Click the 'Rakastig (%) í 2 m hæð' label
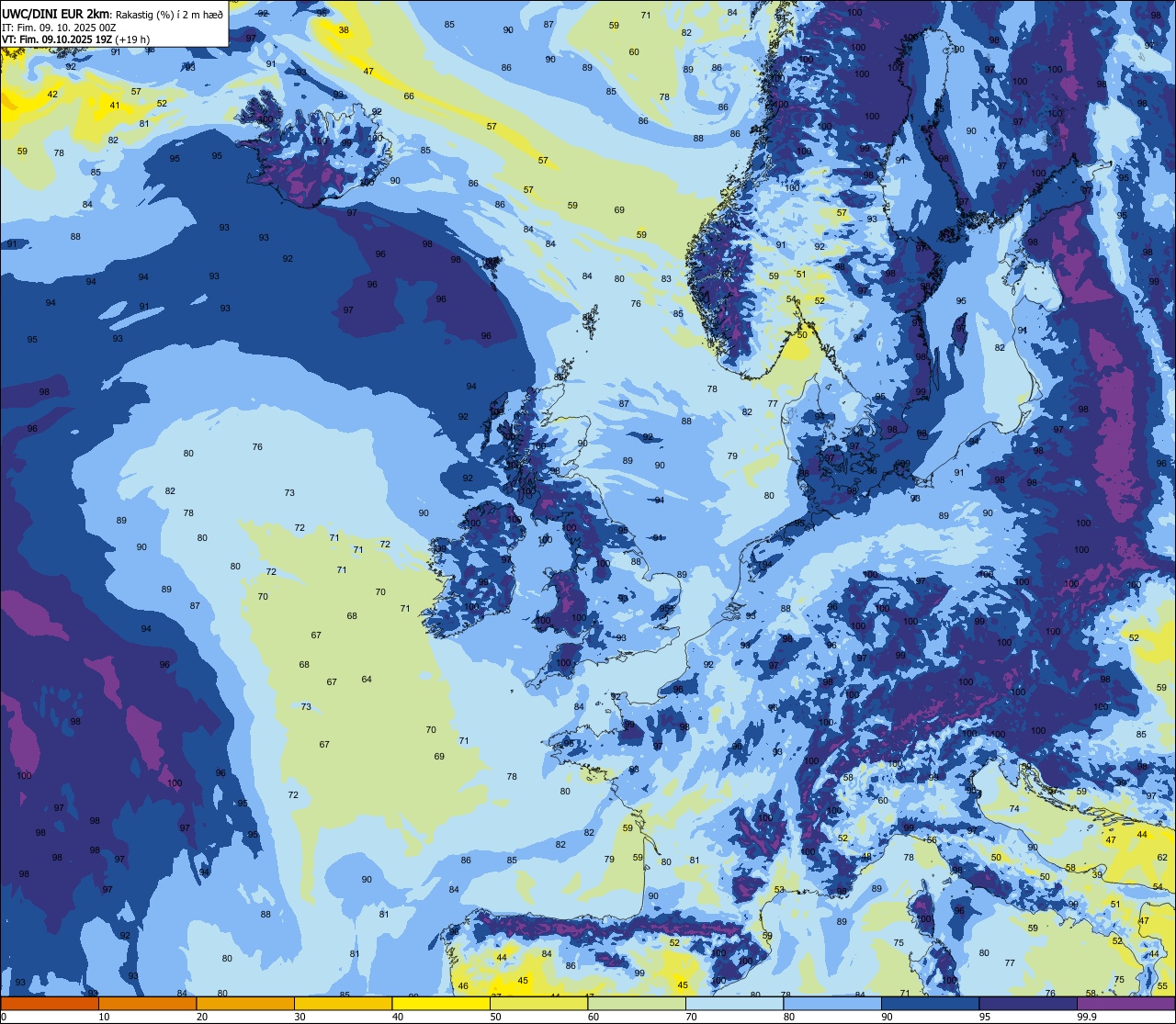The image size is (1176, 1024). (168, 14)
